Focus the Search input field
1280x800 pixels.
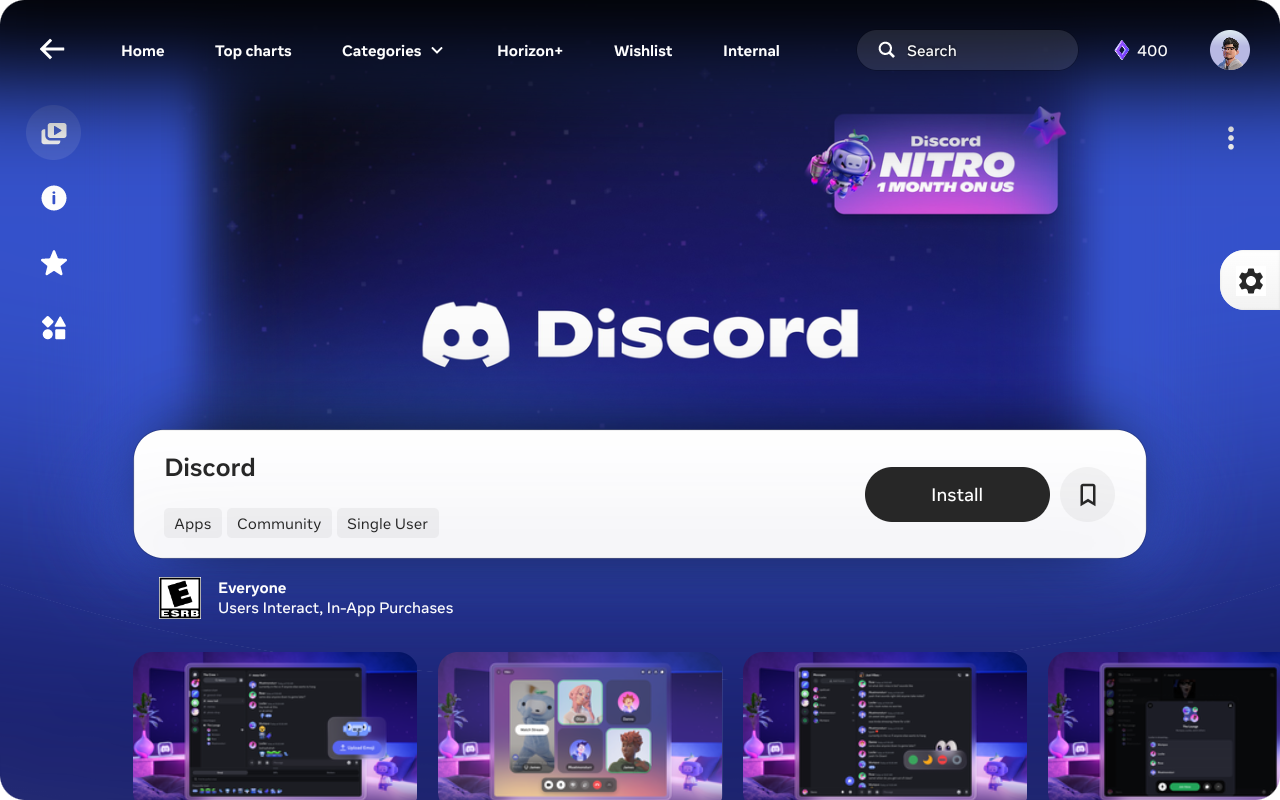(x=967, y=50)
